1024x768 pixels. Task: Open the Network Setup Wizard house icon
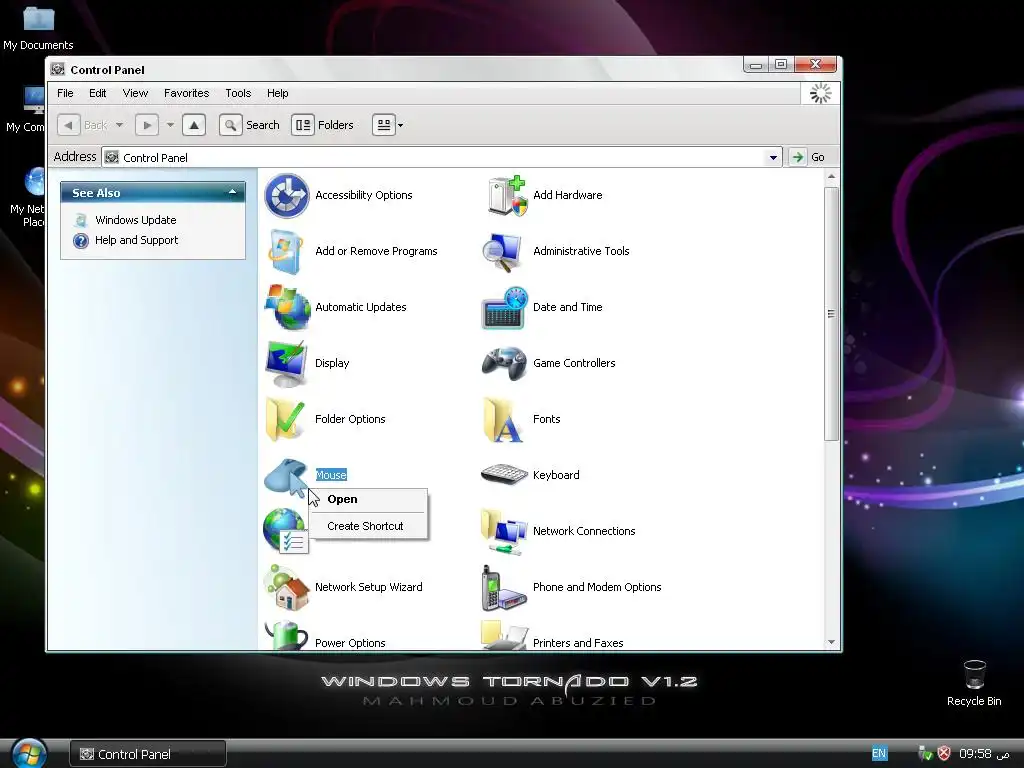click(x=287, y=588)
